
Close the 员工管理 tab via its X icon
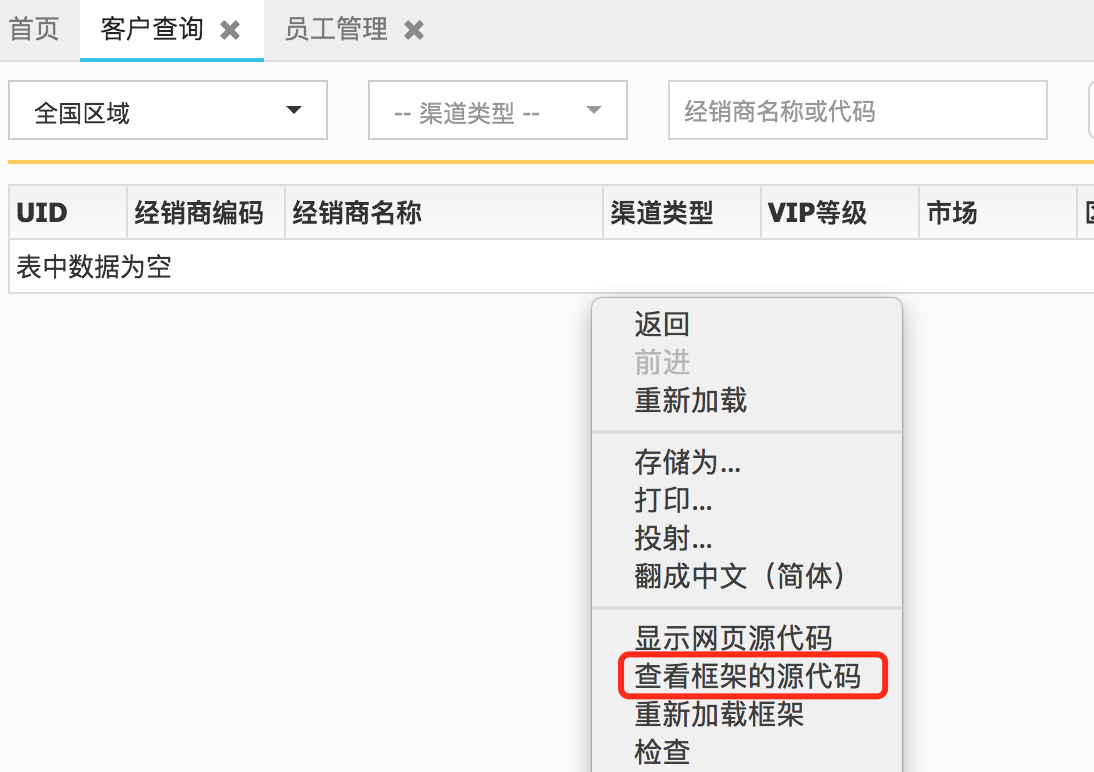point(413,30)
